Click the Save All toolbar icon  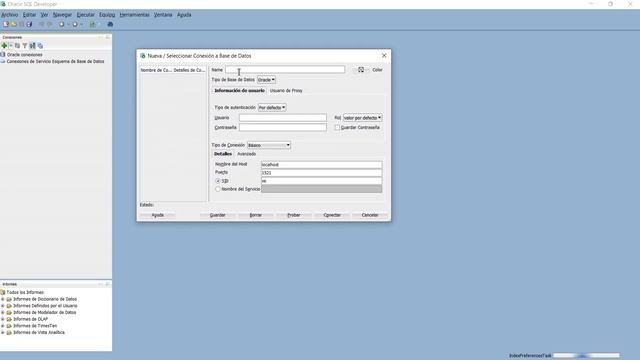coord(29,24)
